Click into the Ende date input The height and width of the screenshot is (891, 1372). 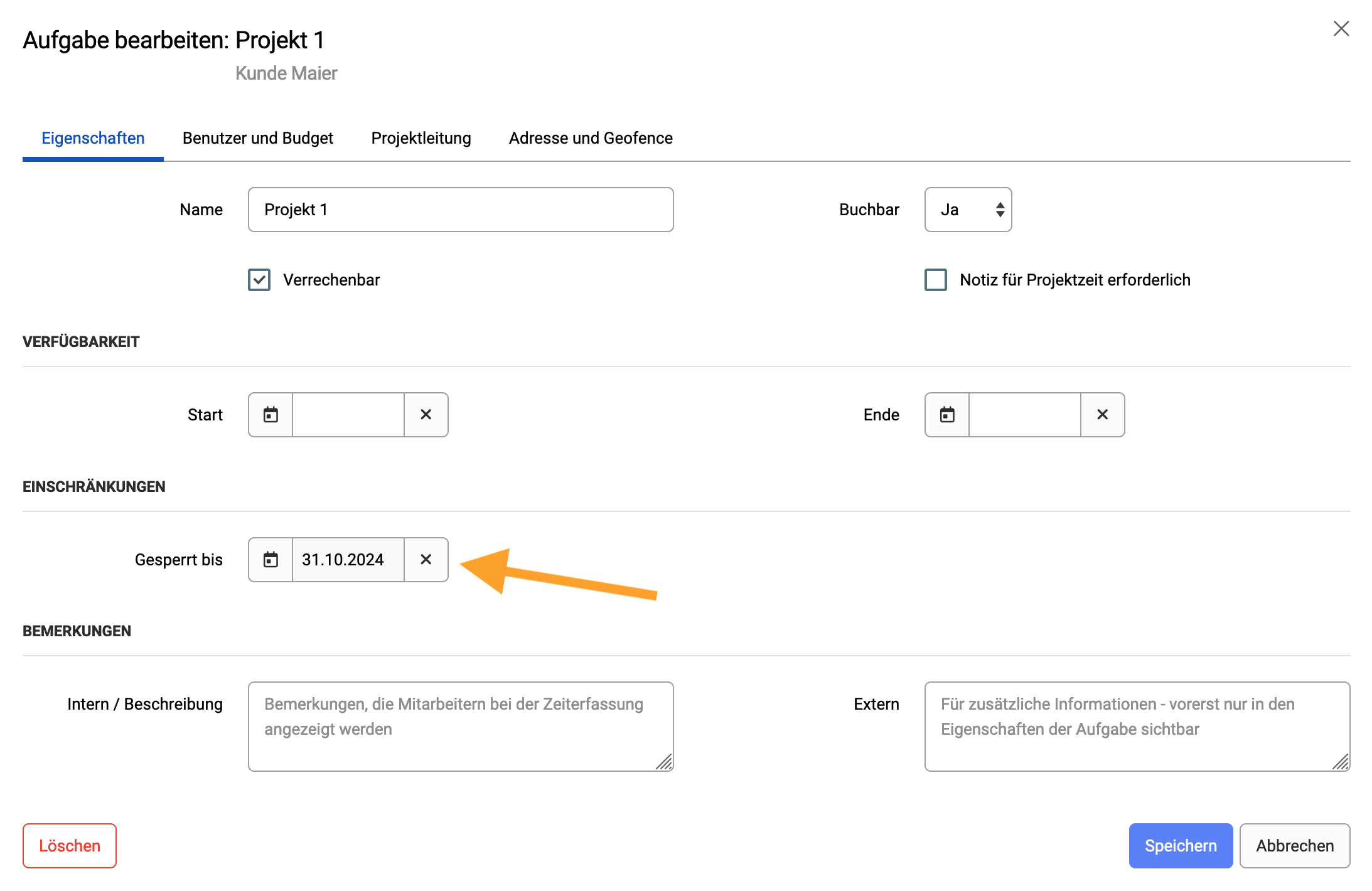[1025, 415]
